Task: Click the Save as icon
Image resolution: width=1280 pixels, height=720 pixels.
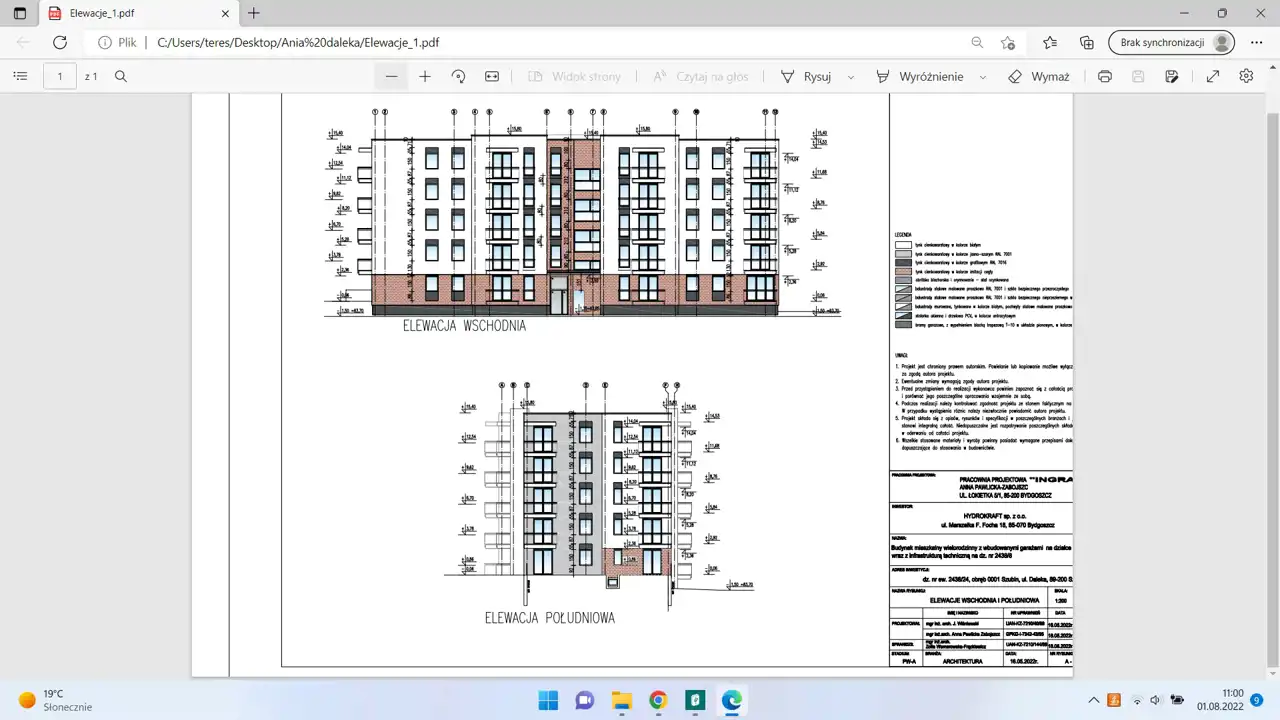Action: 1172,76
